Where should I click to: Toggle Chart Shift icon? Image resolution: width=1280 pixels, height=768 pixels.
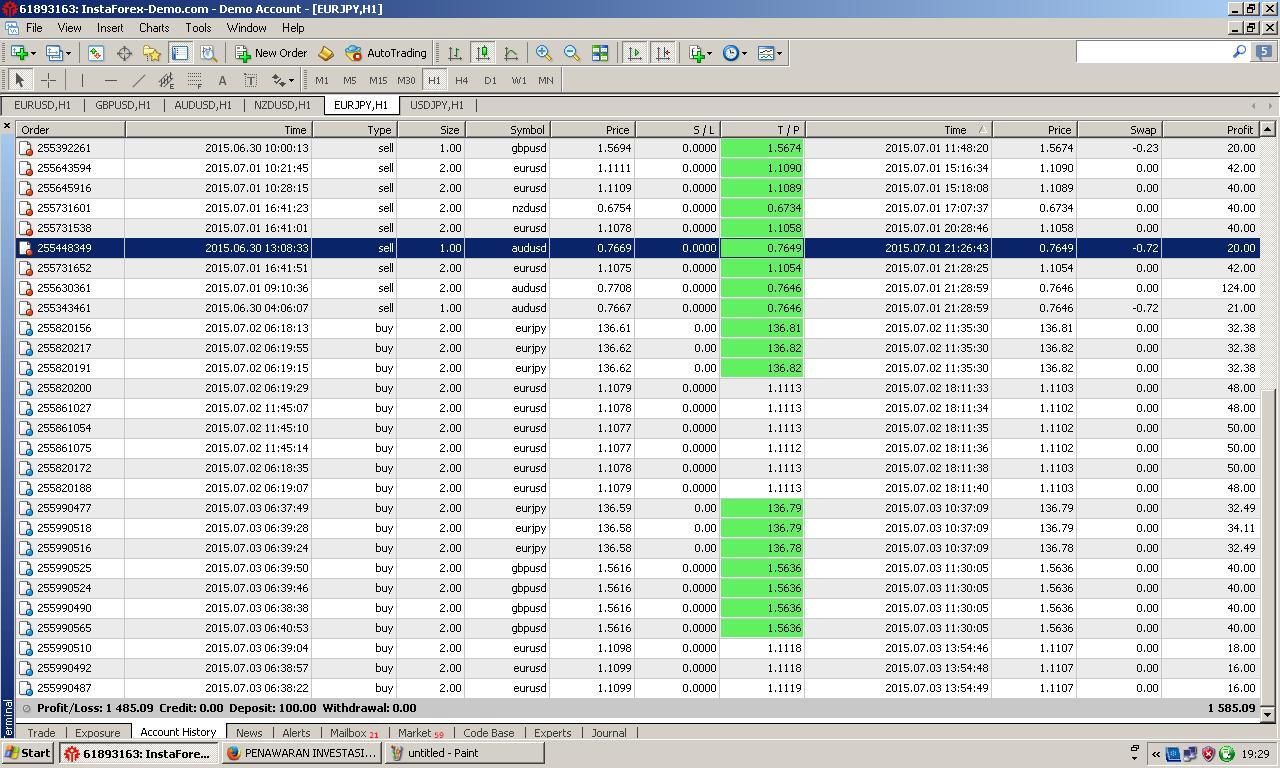[x=662, y=53]
